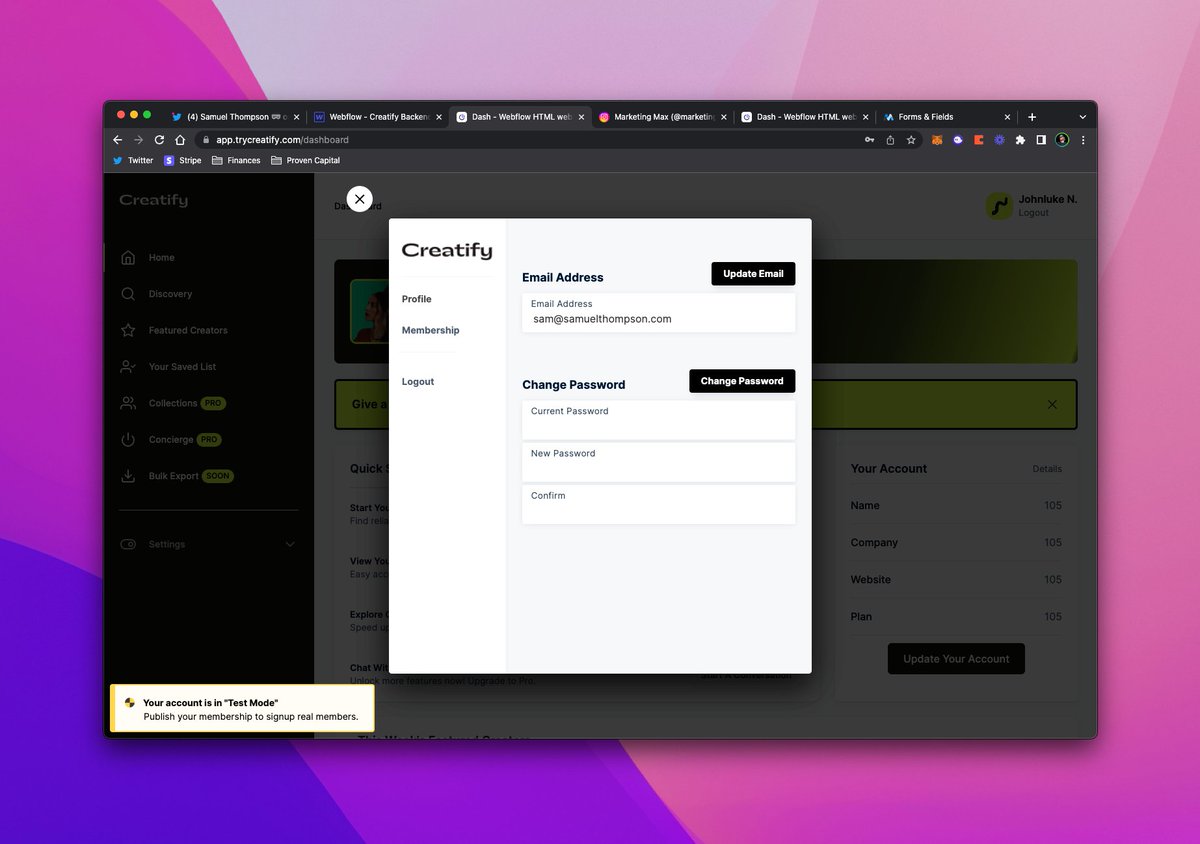Open the tab search dropdown chevron
The height and width of the screenshot is (844, 1200).
point(1082,117)
